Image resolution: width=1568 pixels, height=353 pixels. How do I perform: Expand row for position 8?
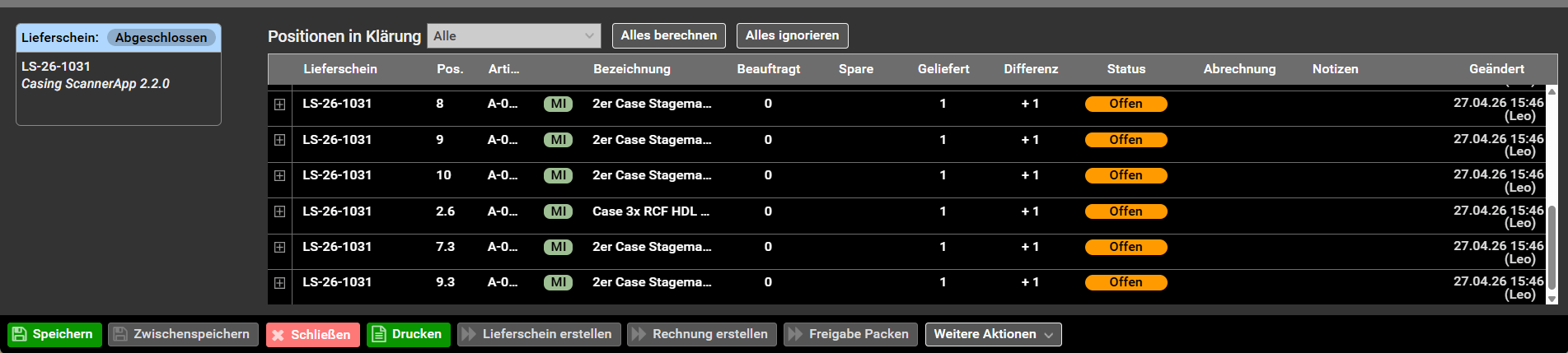pos(280,105)
